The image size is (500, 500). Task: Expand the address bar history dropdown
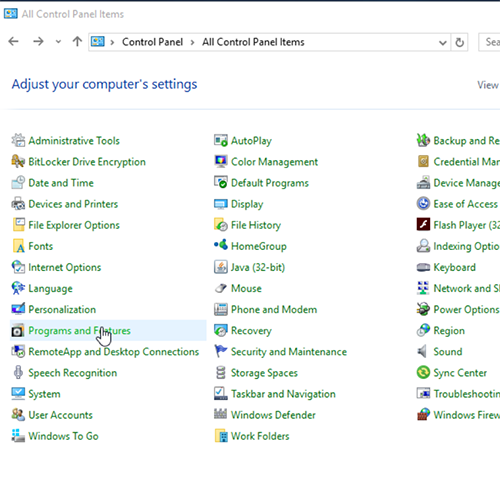point(443,42)
